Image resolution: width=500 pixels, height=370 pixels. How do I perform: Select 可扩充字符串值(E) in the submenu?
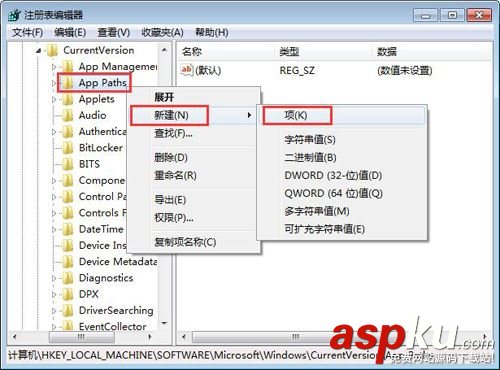tap(342, 229)
